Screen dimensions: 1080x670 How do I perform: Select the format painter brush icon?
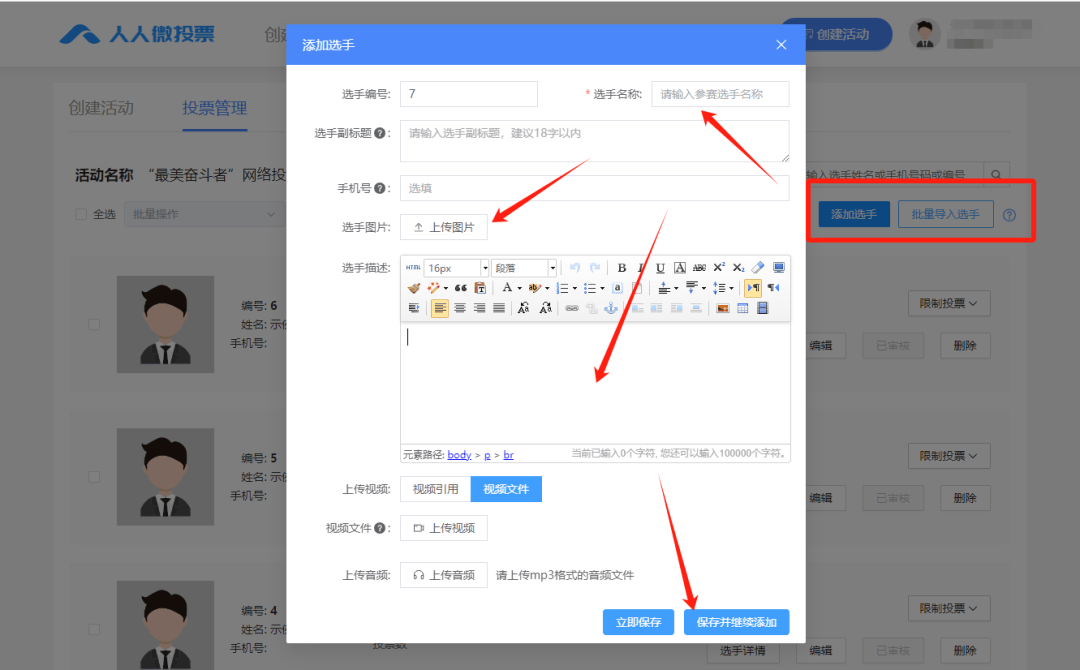click(414, 288)
